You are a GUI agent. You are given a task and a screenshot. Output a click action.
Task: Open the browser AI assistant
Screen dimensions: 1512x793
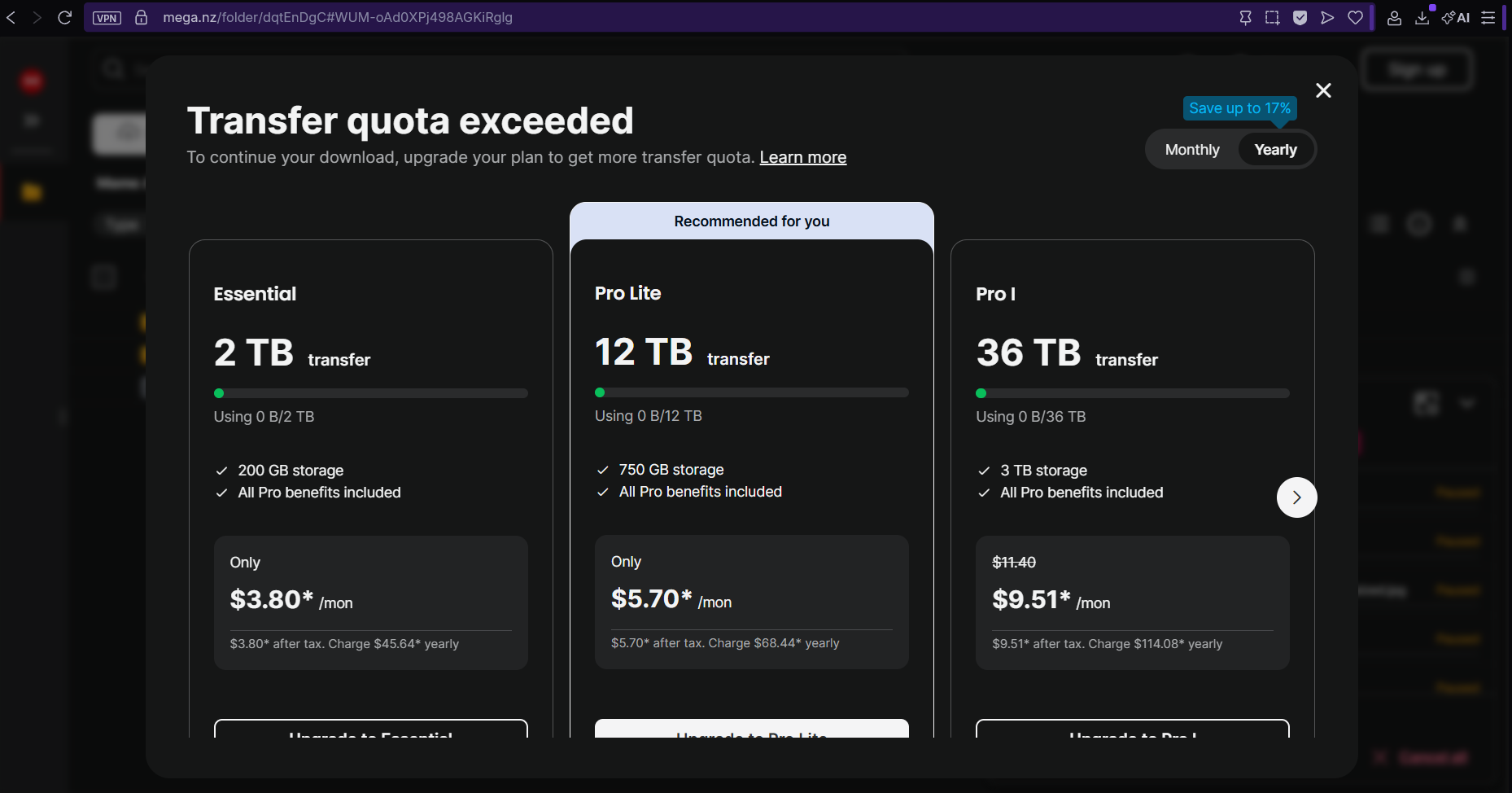1456,17
